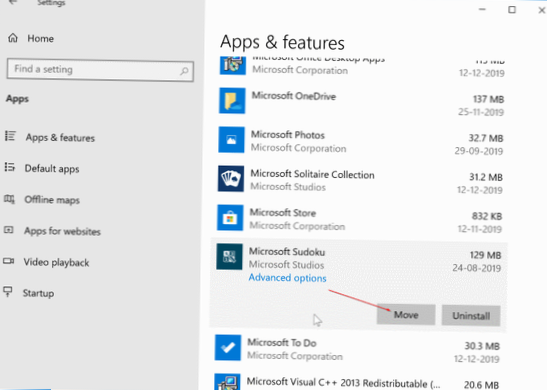The width and height of the screenshot is (547, 390).
Task: Click the Microsoft Sudoku app title
Action: coord(287,252)
